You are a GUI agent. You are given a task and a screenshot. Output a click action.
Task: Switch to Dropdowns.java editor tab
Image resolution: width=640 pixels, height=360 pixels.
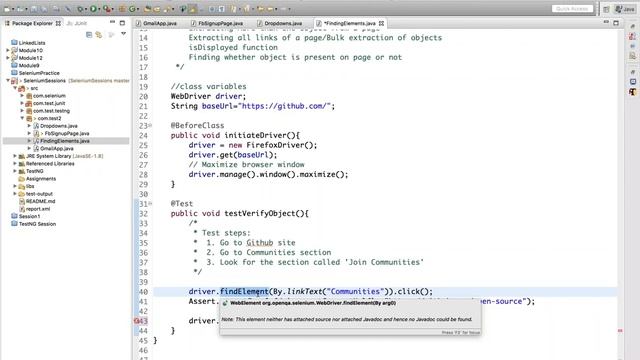280,23
